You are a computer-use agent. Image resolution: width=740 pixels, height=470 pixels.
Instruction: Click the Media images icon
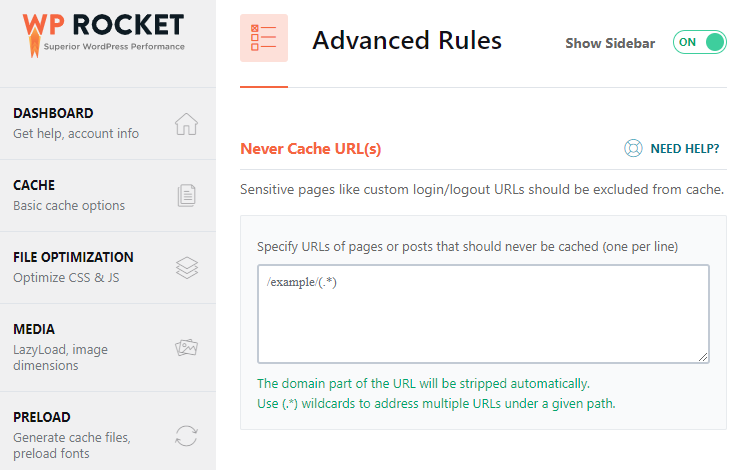pyautogui.click(x=186, y=348)
